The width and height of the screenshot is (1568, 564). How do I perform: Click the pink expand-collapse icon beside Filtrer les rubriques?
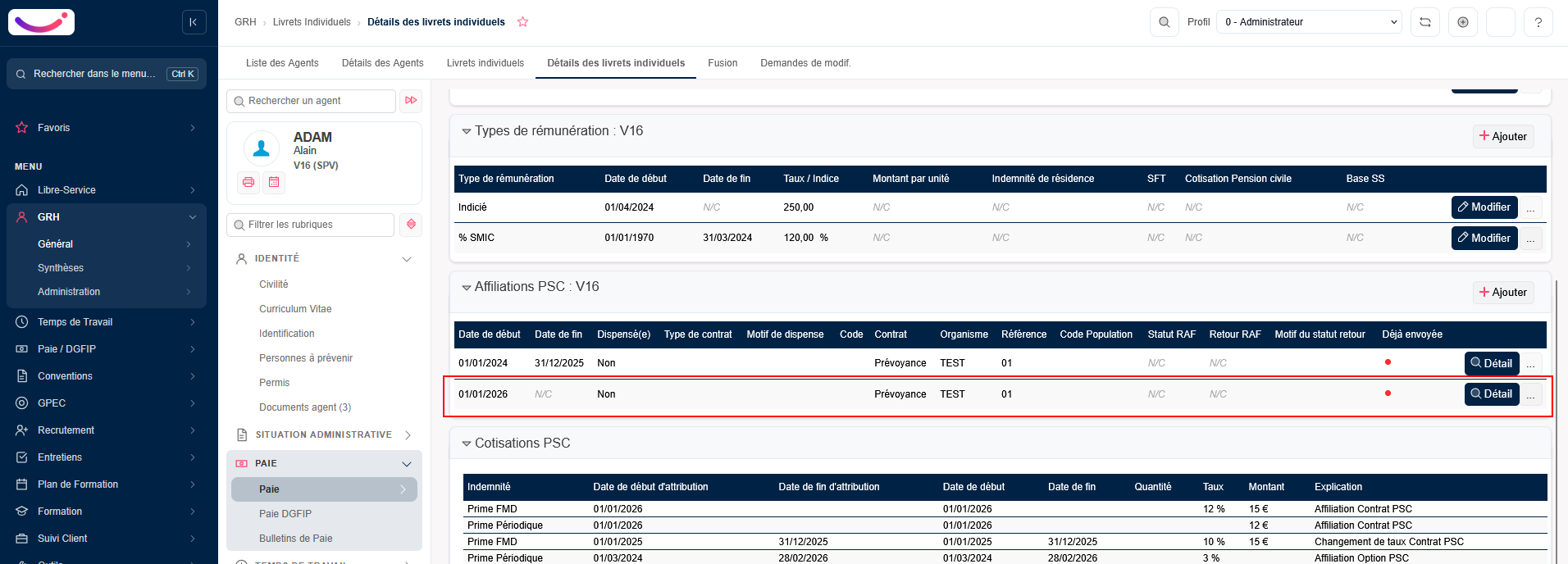click(411, 225)
